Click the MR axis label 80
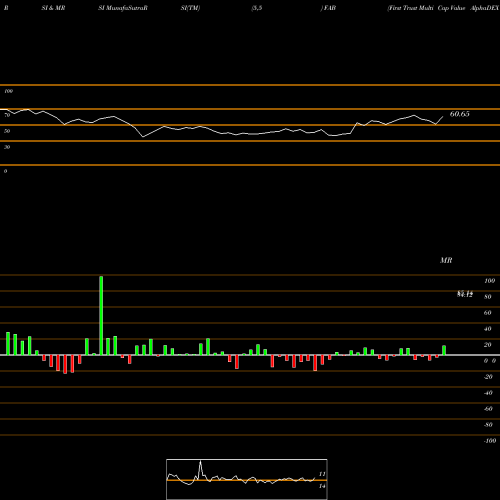 (x=488, y=297)
